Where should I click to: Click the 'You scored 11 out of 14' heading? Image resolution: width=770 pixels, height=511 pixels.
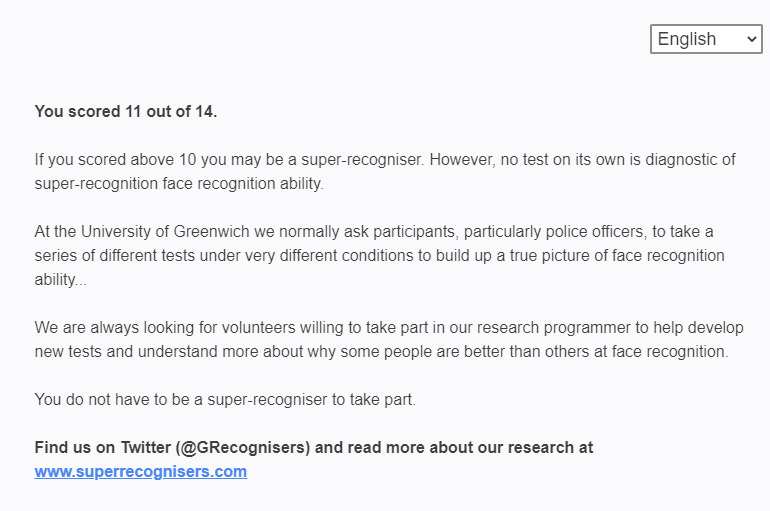[126, 111]
